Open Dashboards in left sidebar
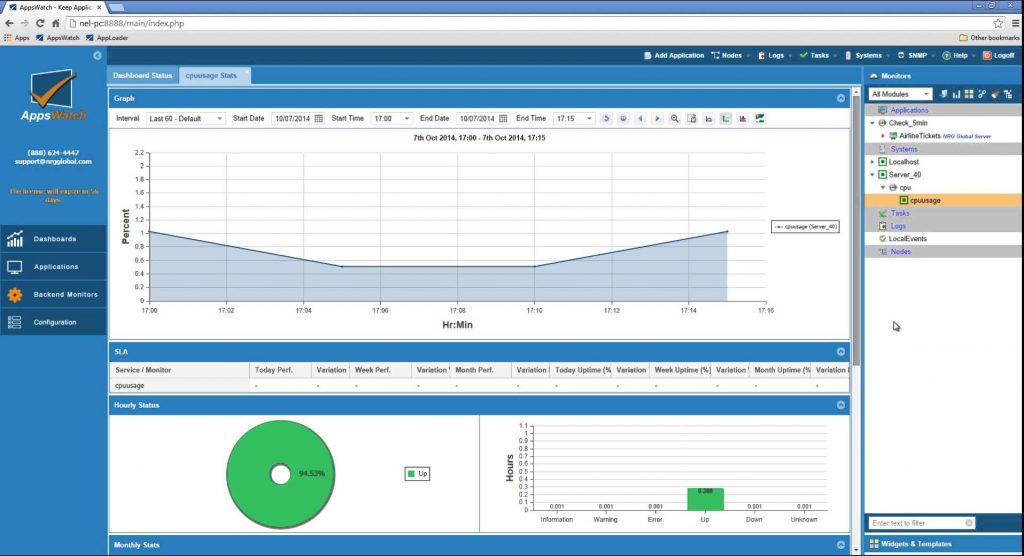This screenshot has height=556, width=1024. [53, 239]
